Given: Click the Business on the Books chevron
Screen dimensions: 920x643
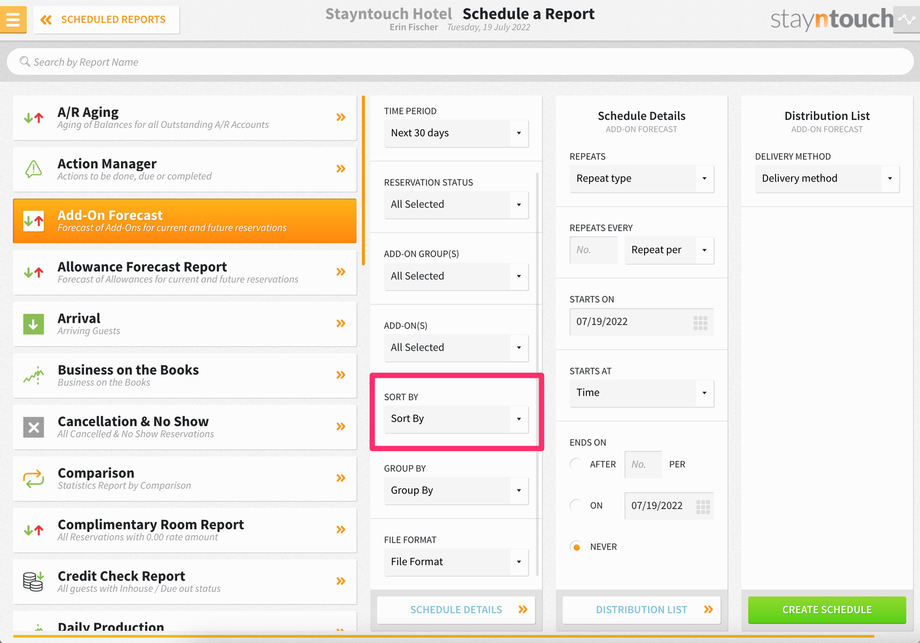Looking at the screenshot, I should pyautogui.click(x=340, y=375).
